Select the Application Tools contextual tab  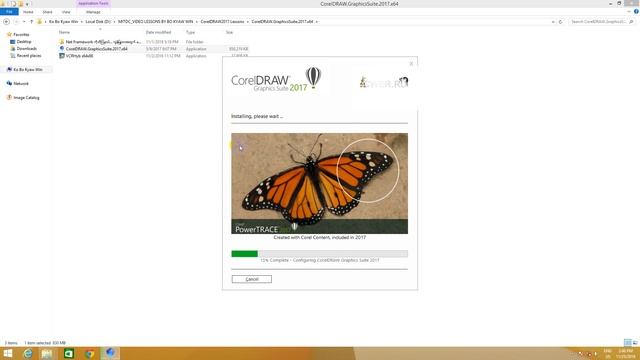pos(93,3)
